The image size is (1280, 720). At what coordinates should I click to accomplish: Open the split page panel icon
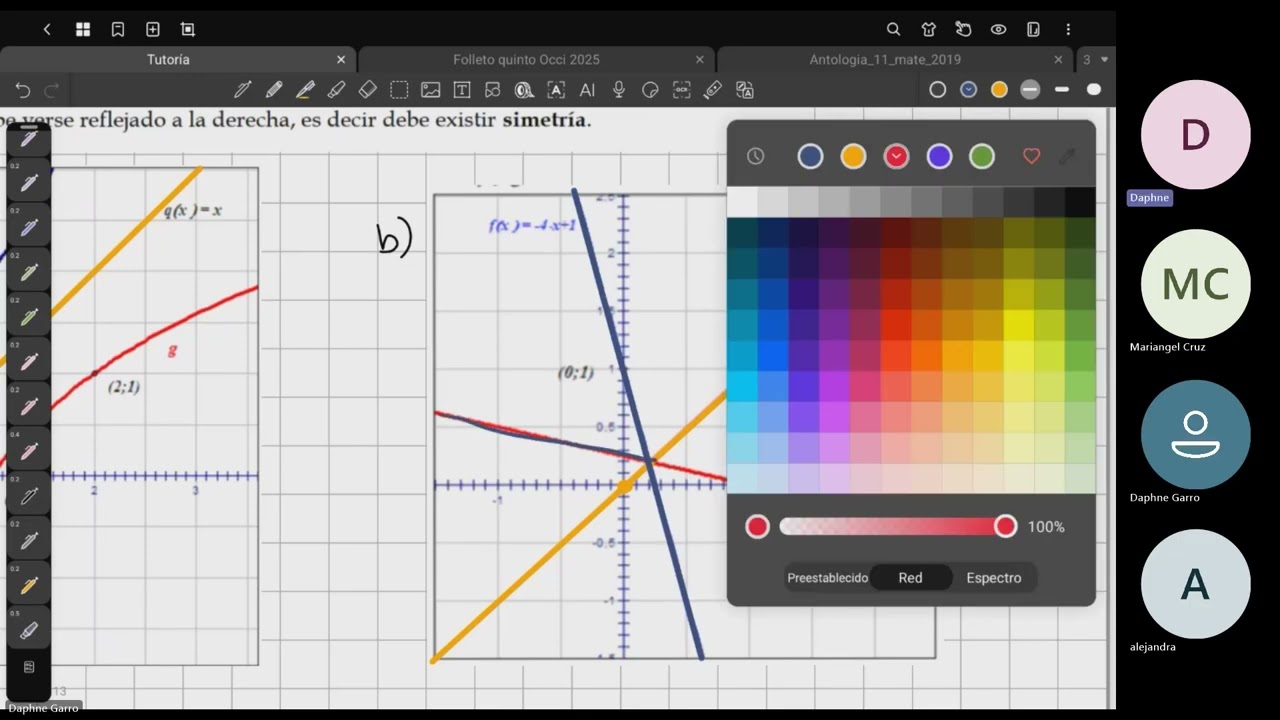[x=1033, y=30]
